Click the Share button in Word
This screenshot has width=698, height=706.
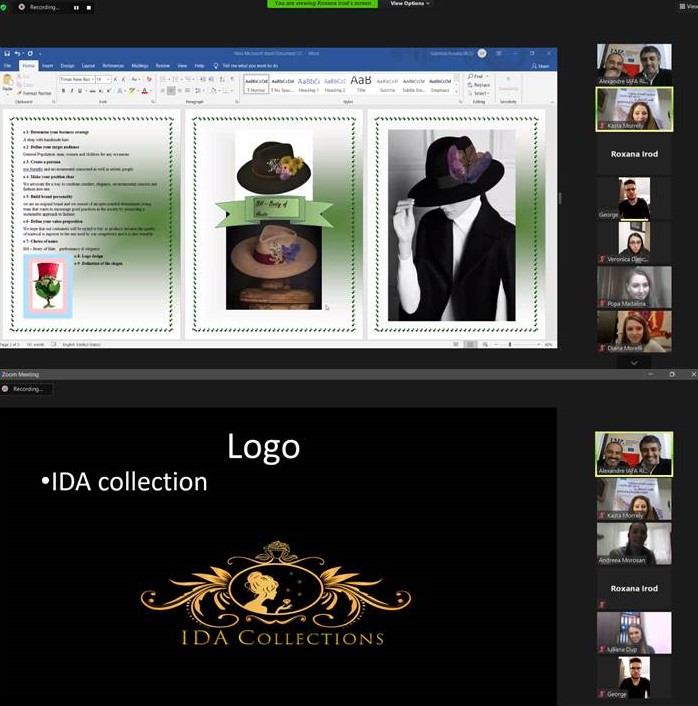pos(540,66)
